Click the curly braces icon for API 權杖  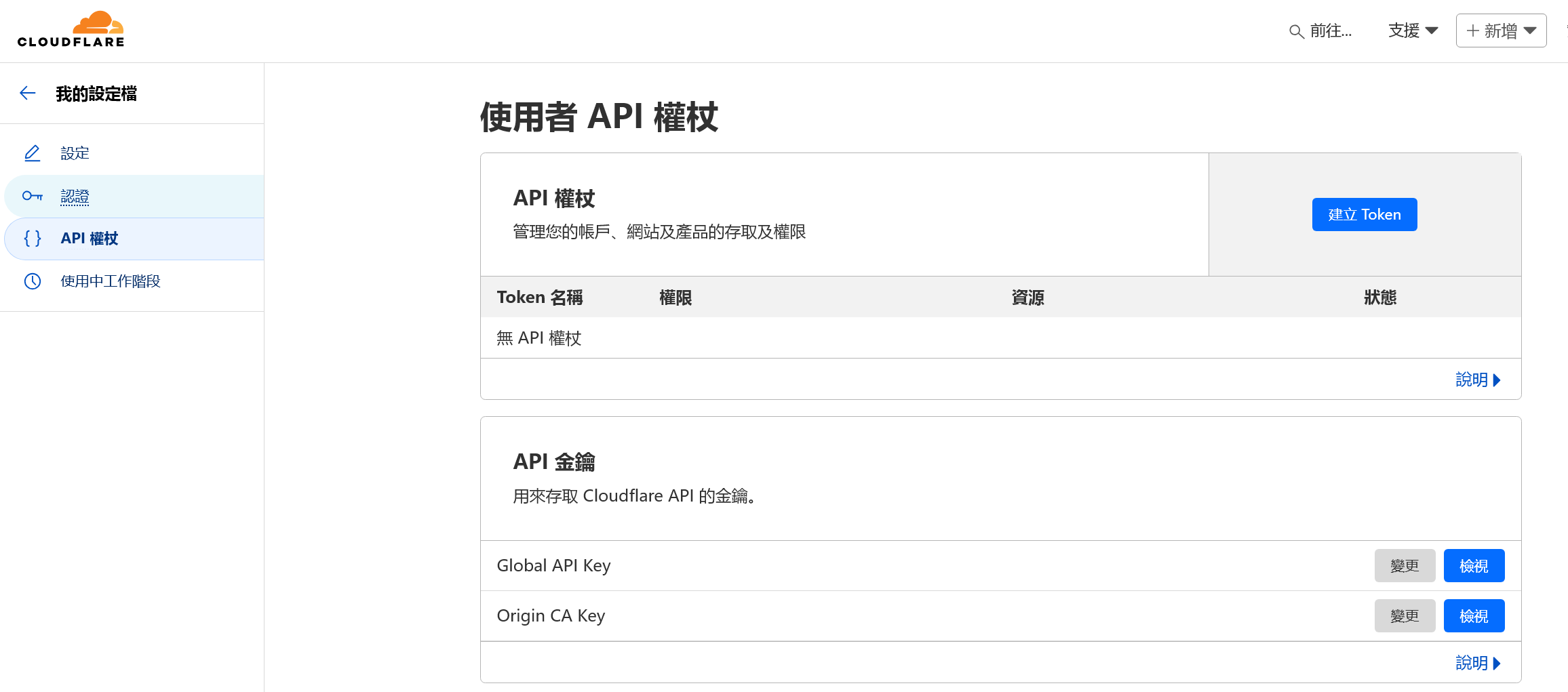33,239
